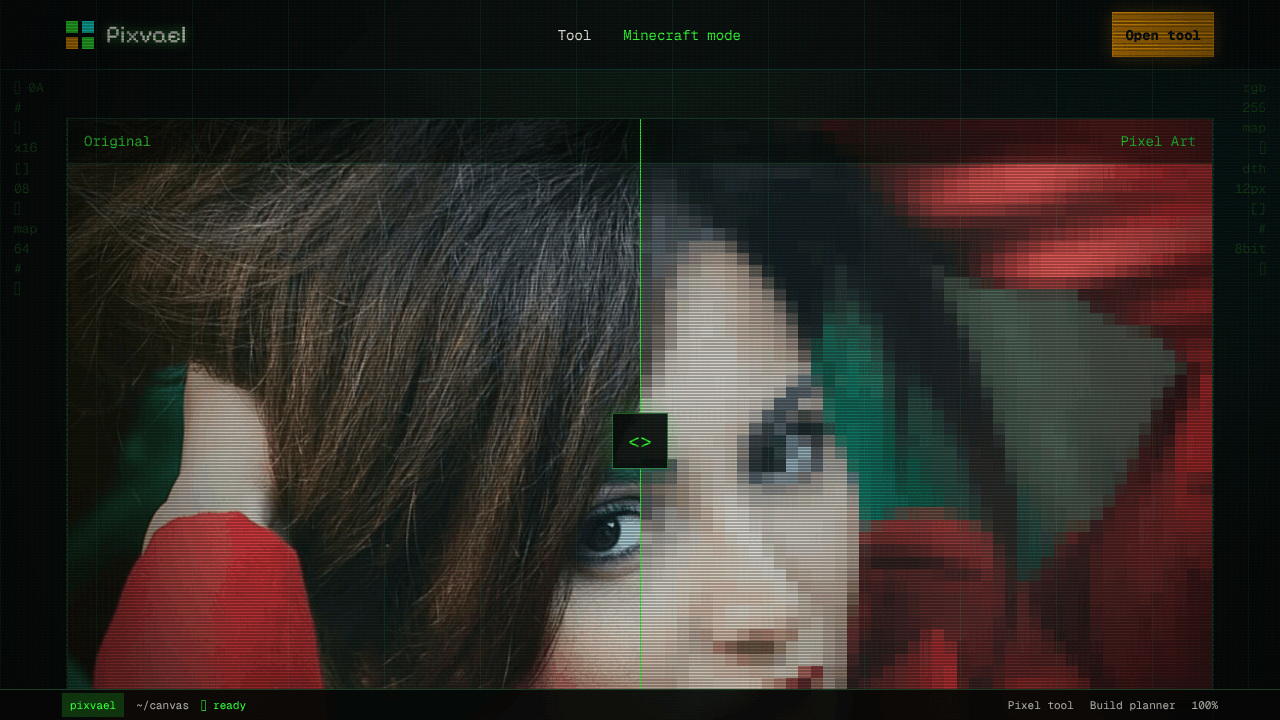
Task: Click the ~/canvas path text
Action: 162,705
